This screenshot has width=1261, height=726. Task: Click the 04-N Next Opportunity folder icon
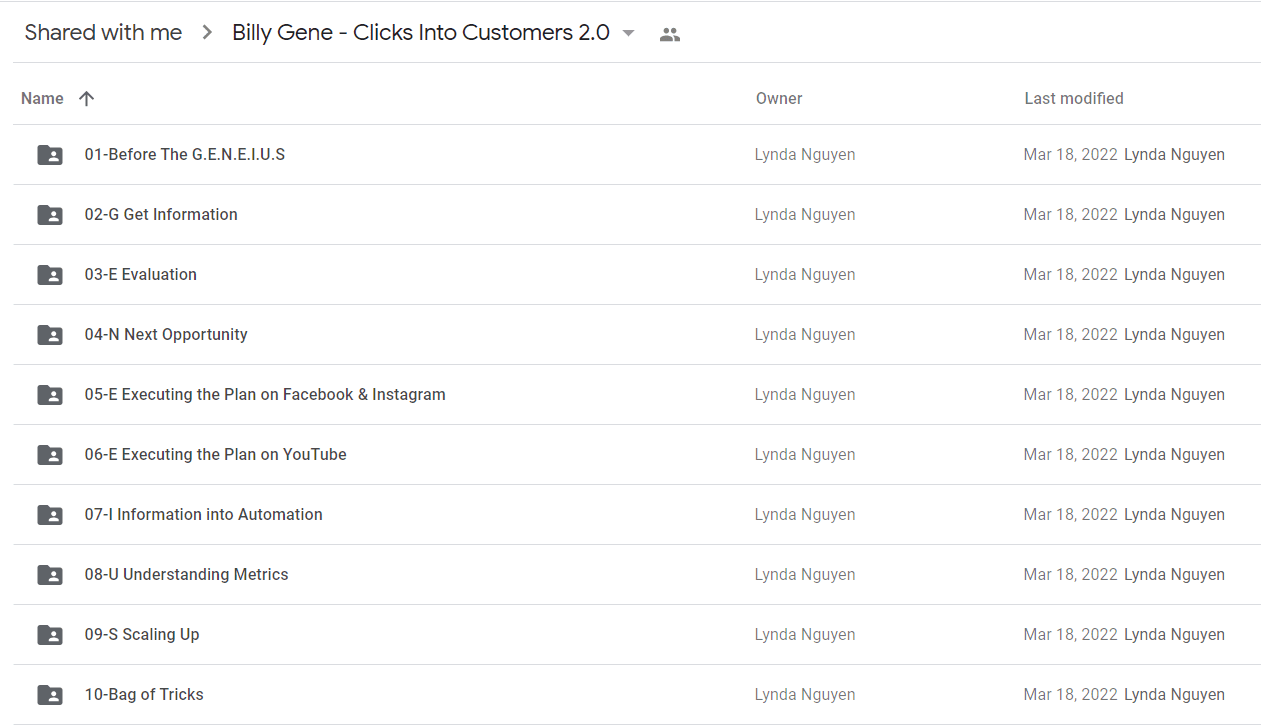tap(50, 335)
